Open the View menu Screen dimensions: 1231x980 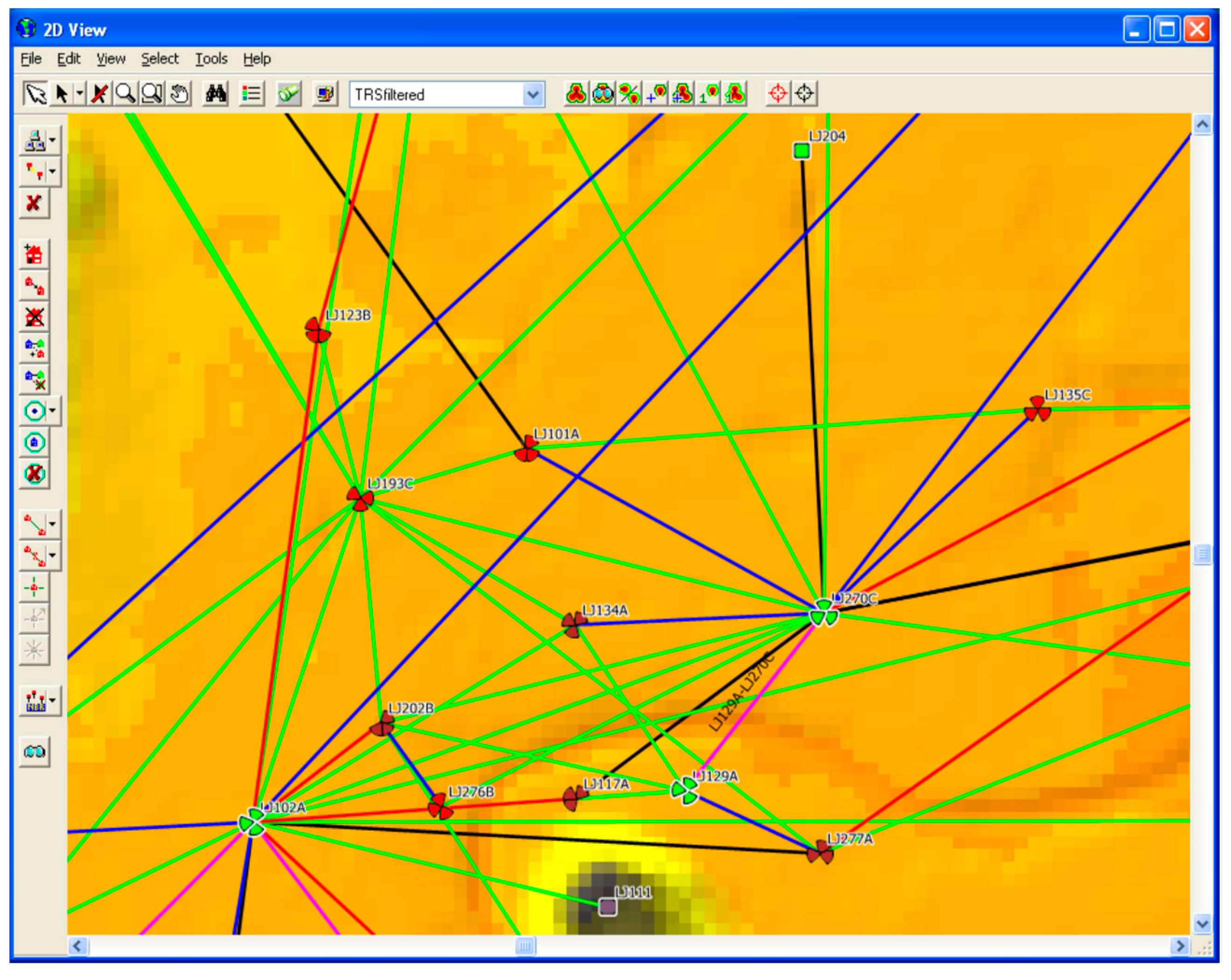coord(111,59)
